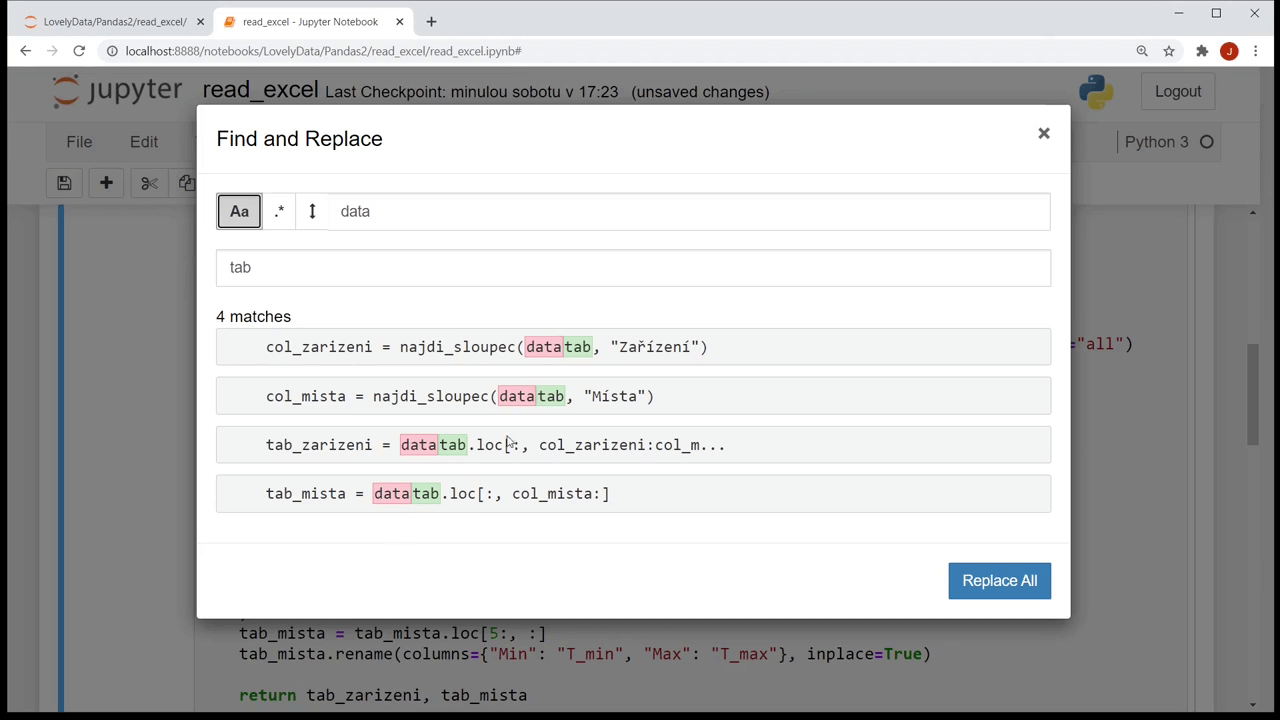Reload the page in browser
The image size is (1280, 720).
pos(79,51)
